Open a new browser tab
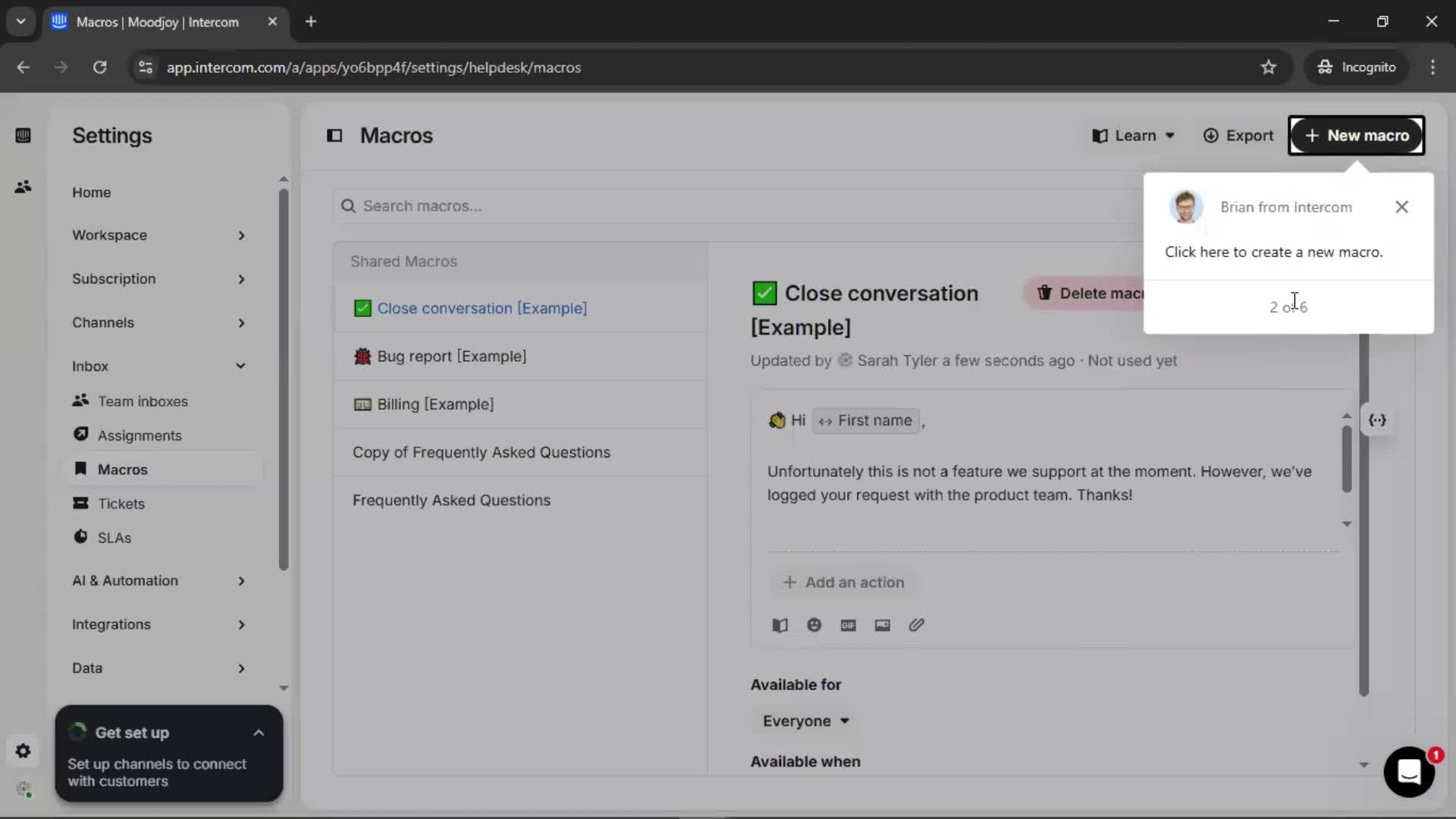1456x819 pixels. click(x=311, y=22)
